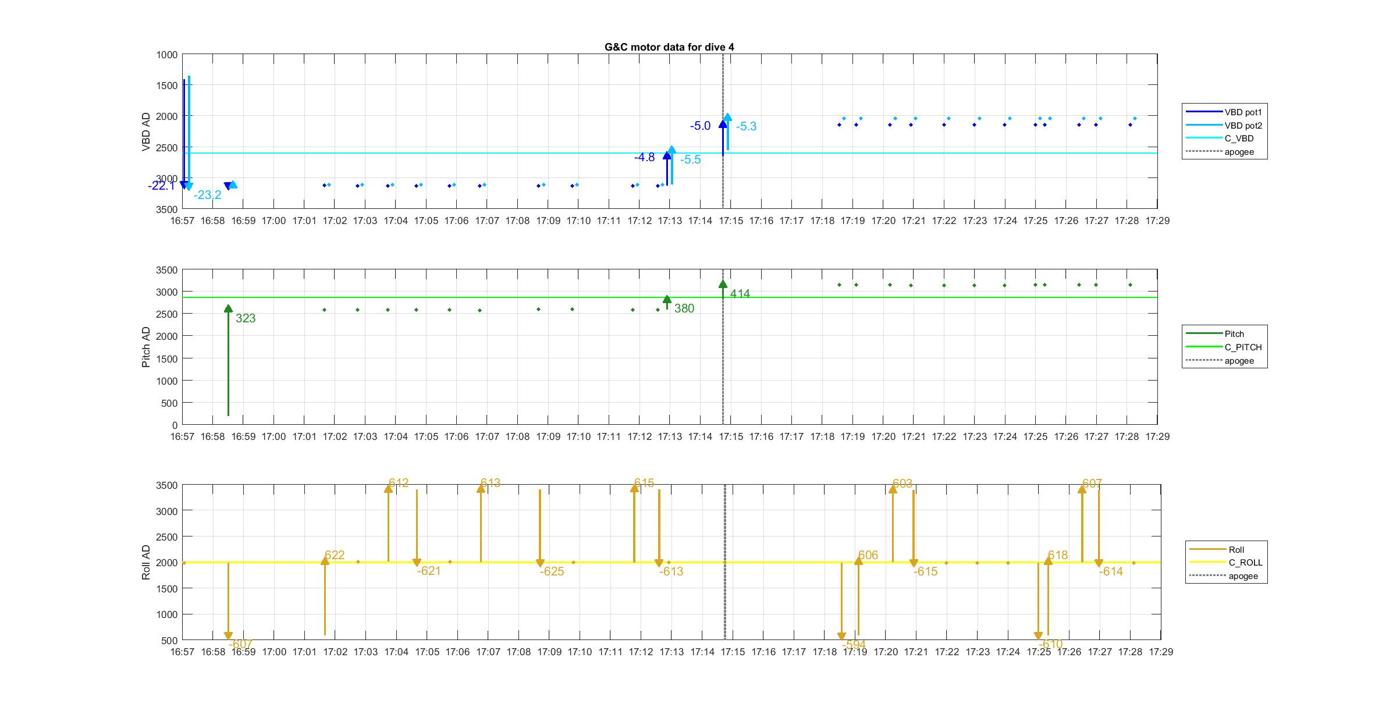This screenshot has width=1400, height=720.
Task: Click the "414" pitch data label
Action: click(x=740, y=294)
